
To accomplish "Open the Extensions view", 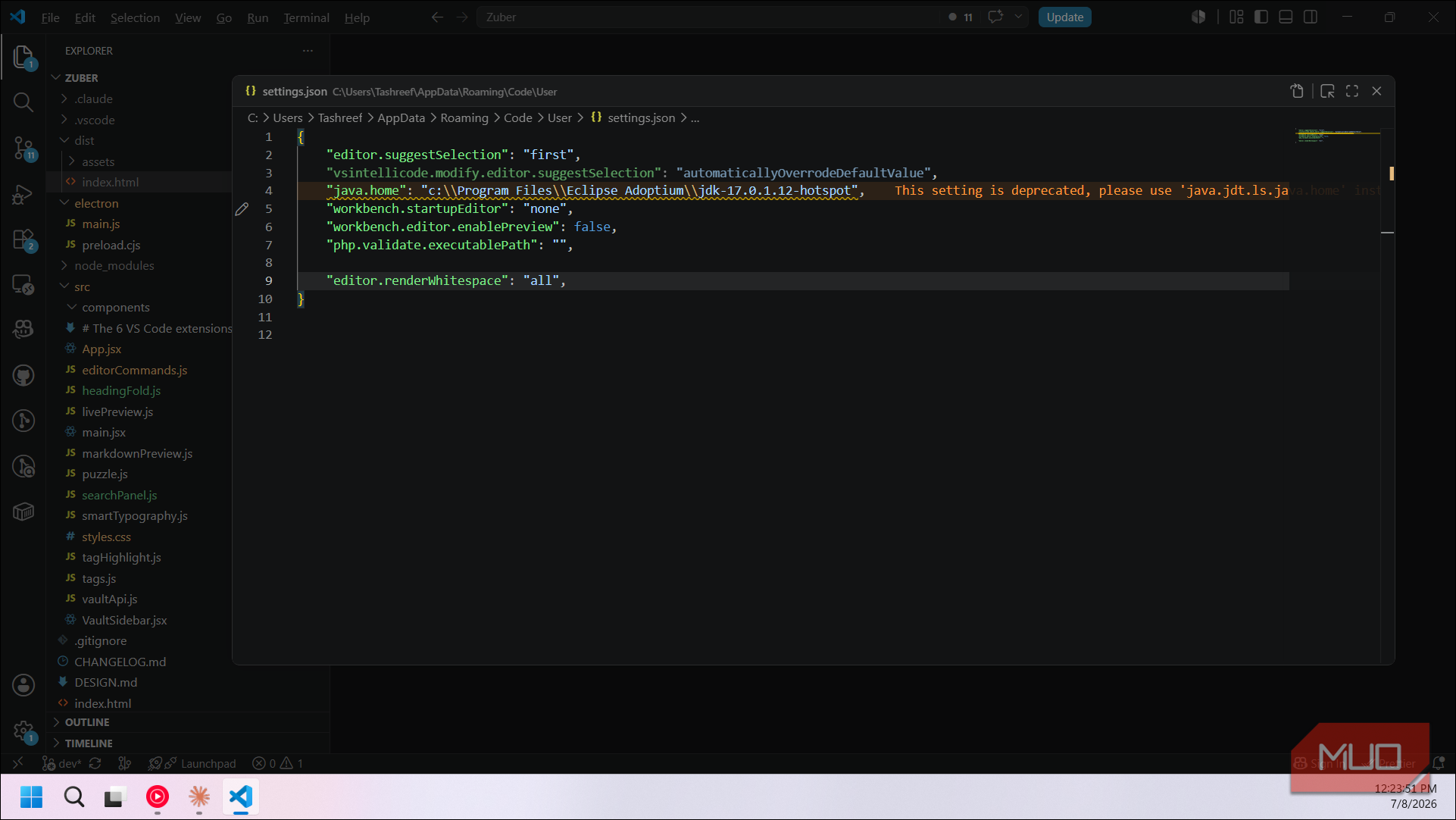I will [x=23, y=239].
